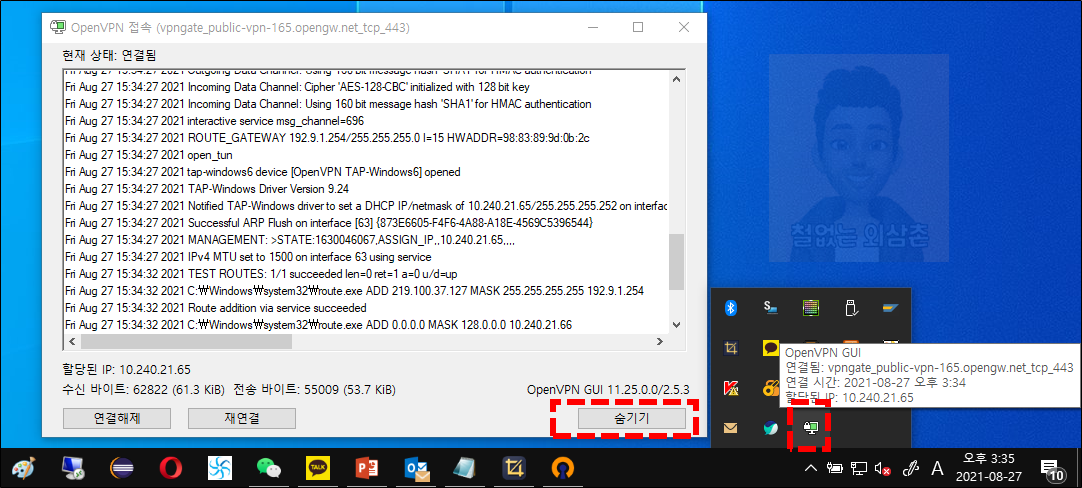The image size is (1082, 488).
Task: Open Outlook from the taskbar
Action: [417, 469]
